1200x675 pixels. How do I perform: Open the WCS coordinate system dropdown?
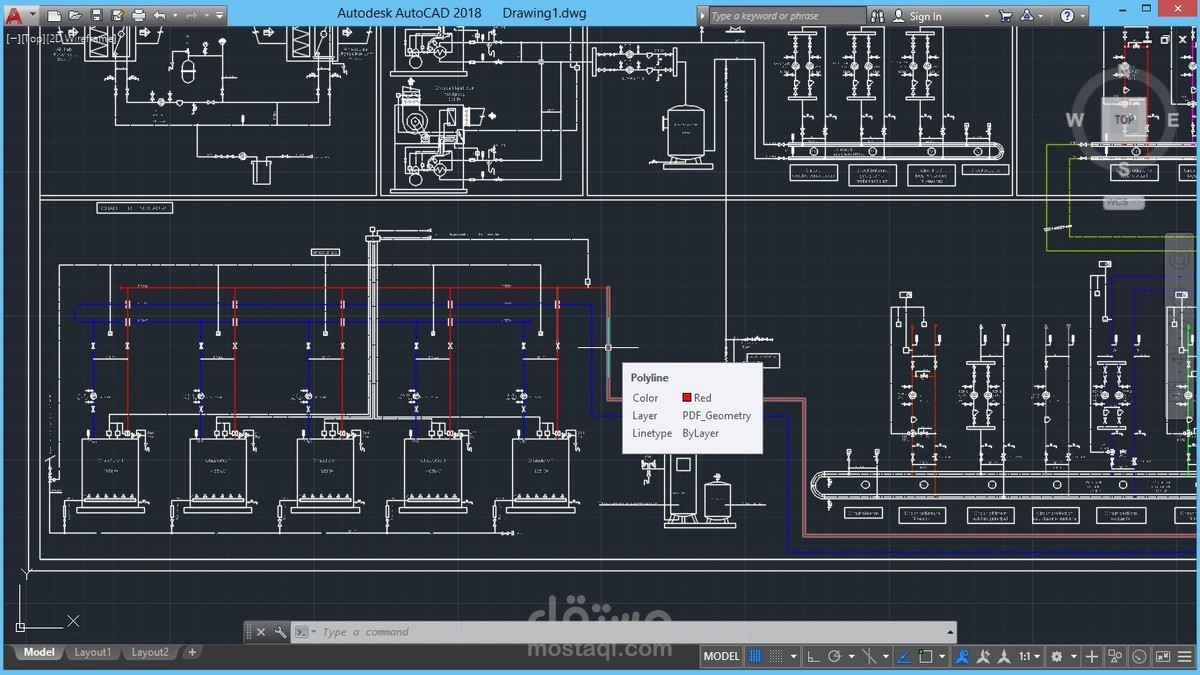pos(1123,202)
